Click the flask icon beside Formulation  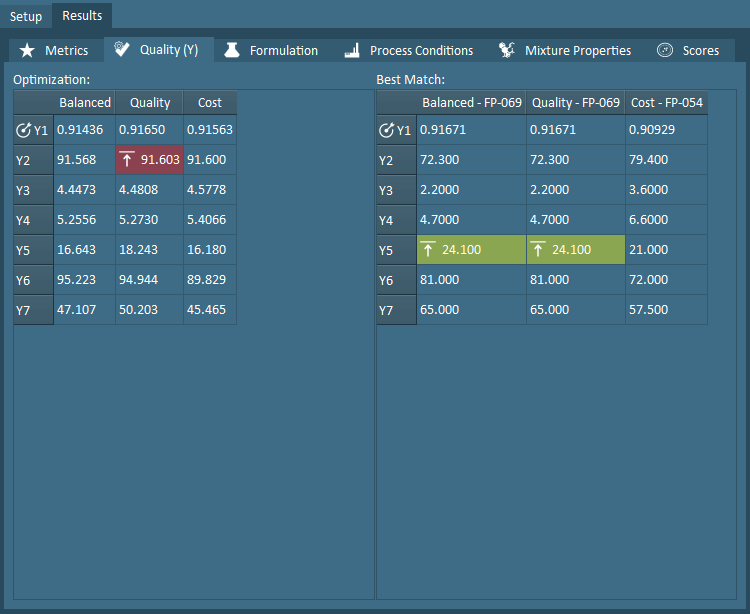pyautogui.click(x=232, y=50)
